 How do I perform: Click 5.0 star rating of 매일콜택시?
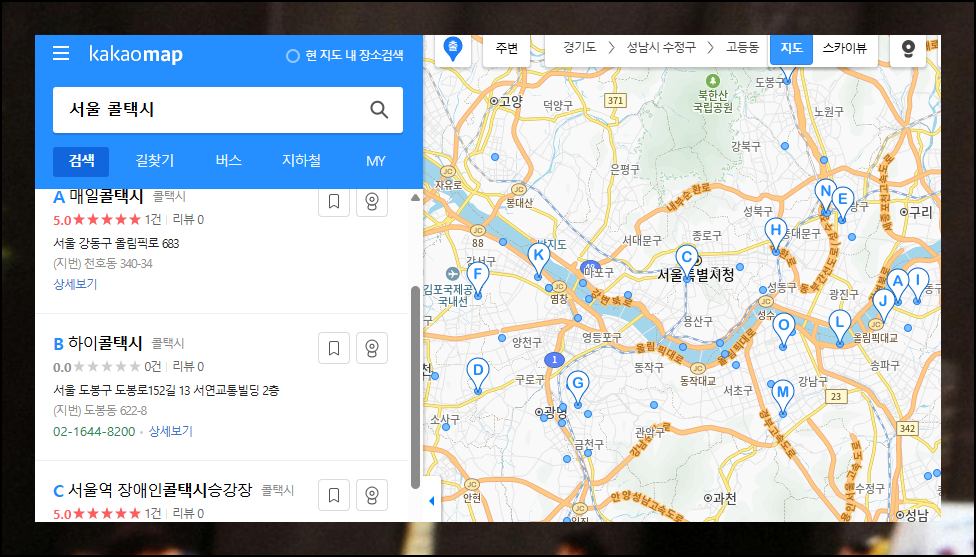97,220
